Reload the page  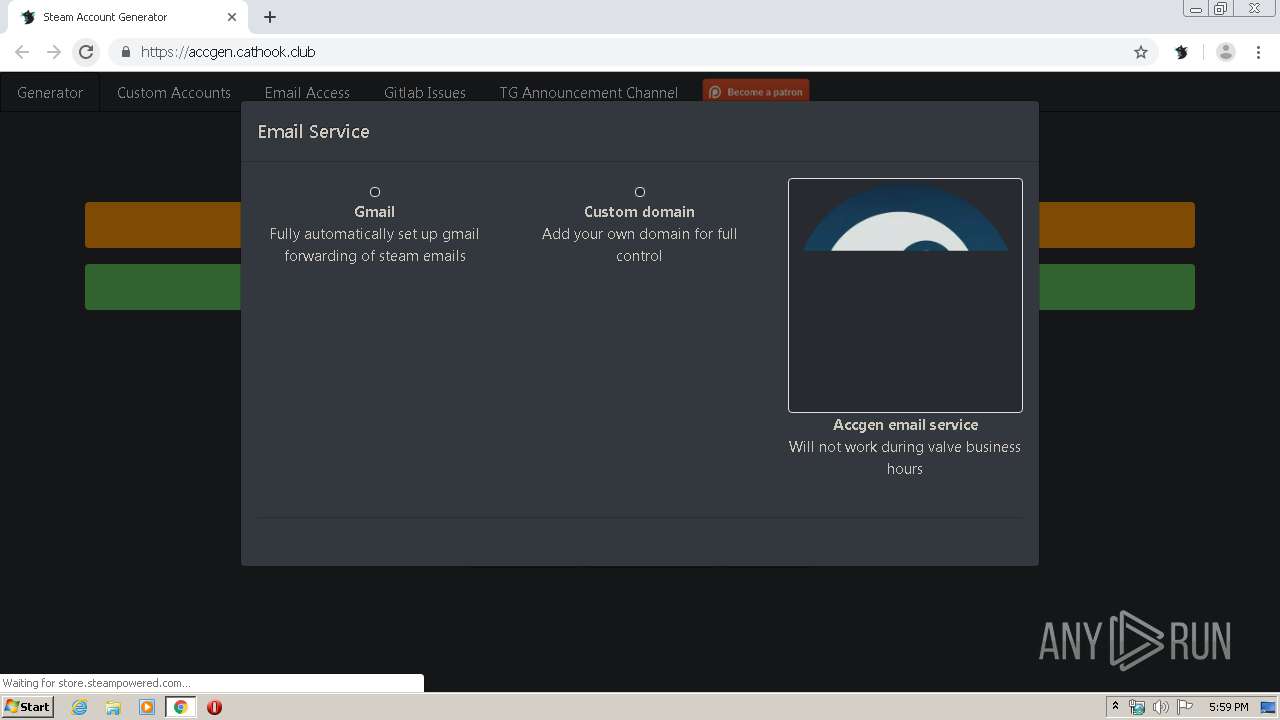pos(86,52)
